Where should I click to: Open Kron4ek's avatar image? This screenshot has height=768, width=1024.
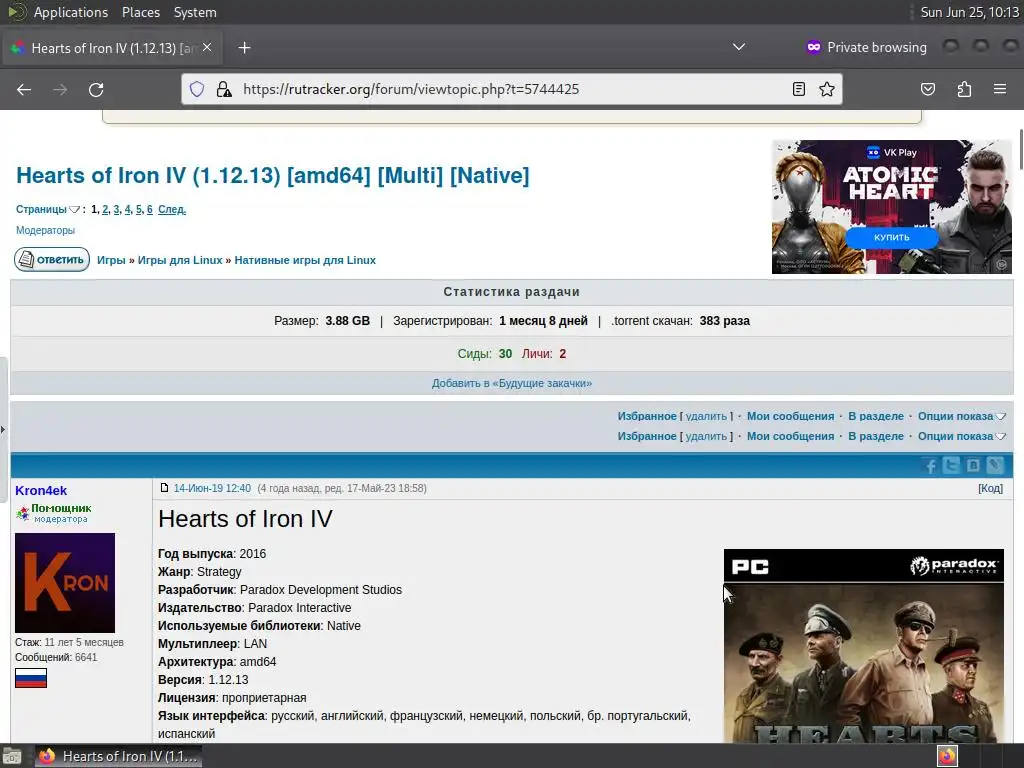coord(65,583)
